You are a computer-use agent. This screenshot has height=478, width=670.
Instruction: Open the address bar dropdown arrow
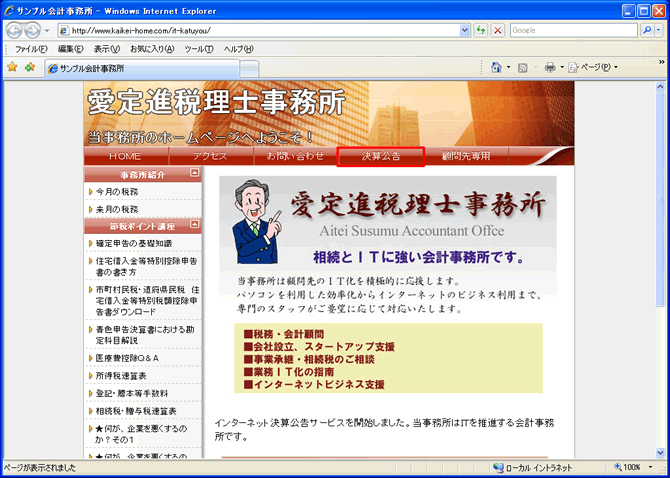465,31
